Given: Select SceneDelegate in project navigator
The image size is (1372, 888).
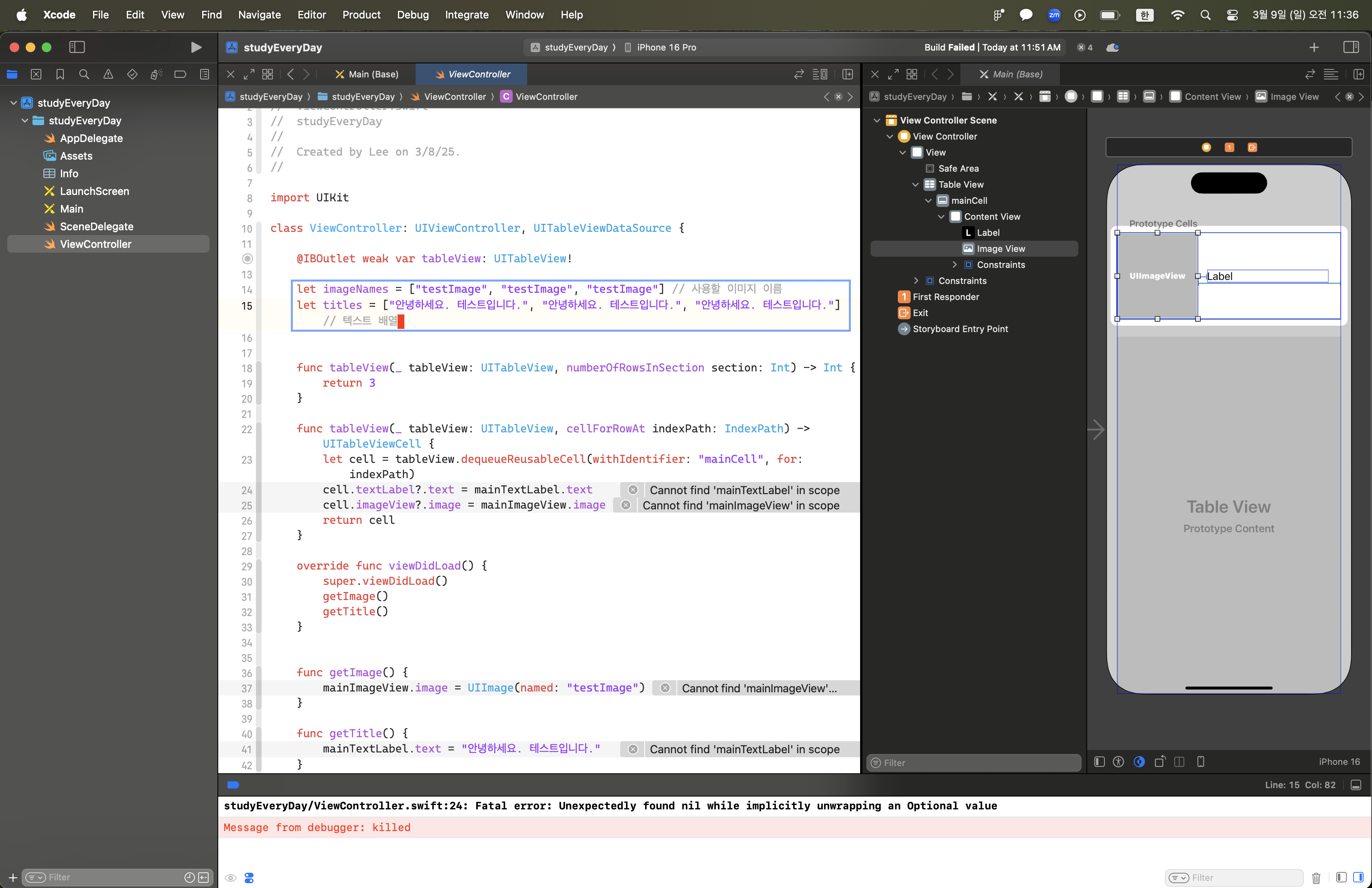Looking at the screenshot, I should tap(96, 227).
